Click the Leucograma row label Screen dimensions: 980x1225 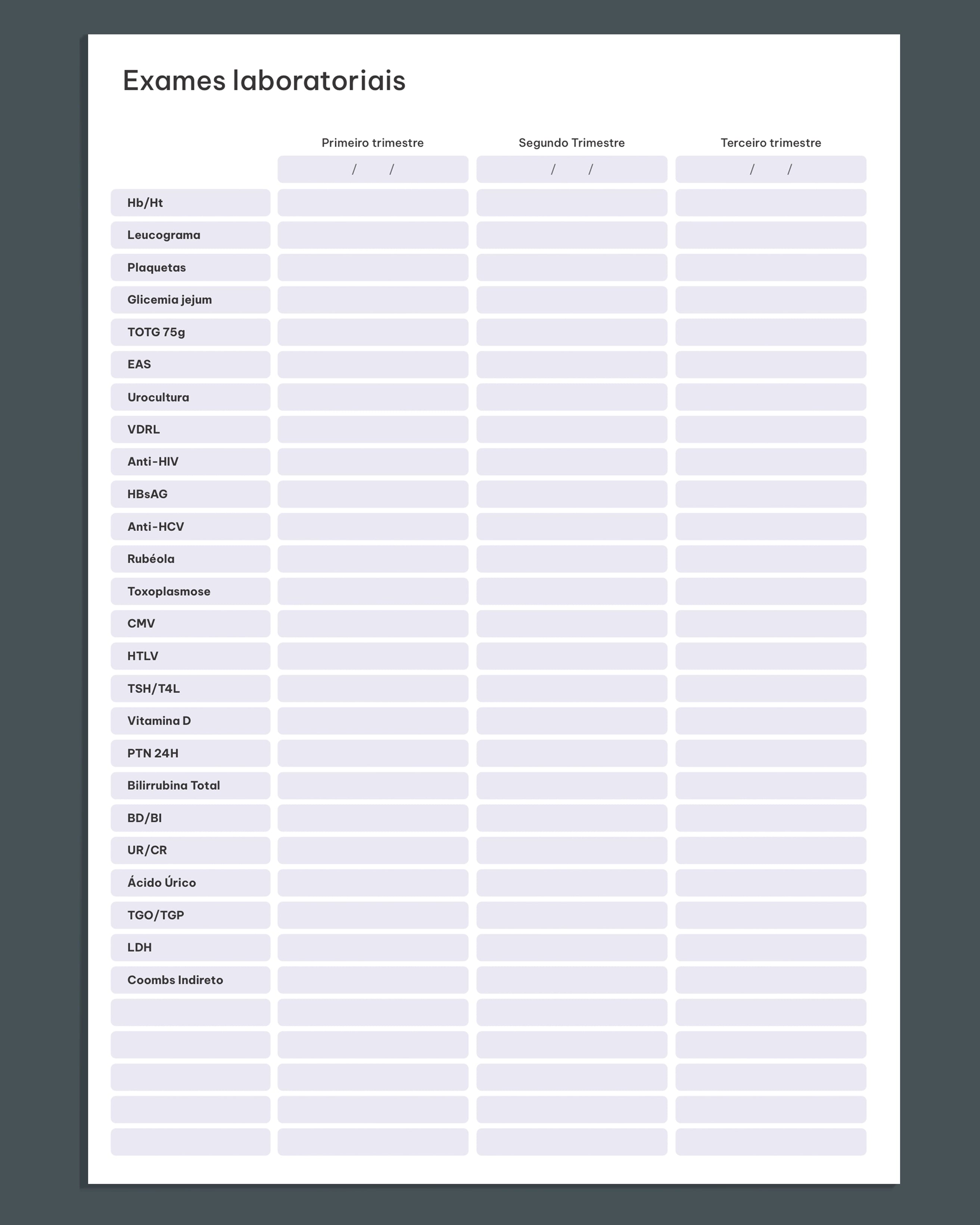pyautogui.click(x=190, y=235)
